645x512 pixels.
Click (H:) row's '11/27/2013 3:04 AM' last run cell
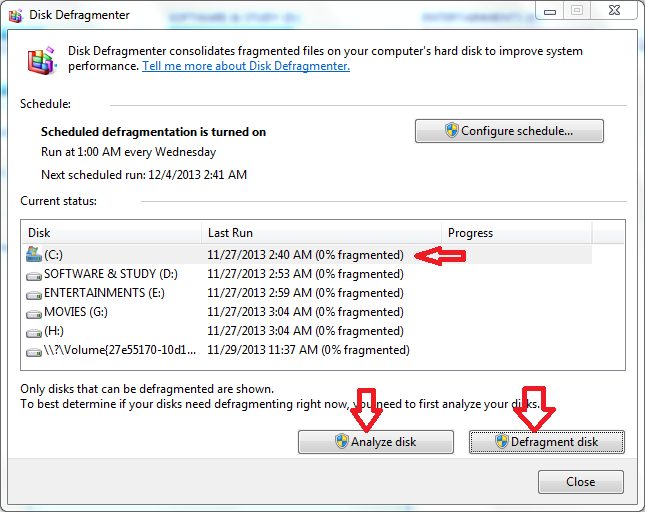(x=305, y=331)
